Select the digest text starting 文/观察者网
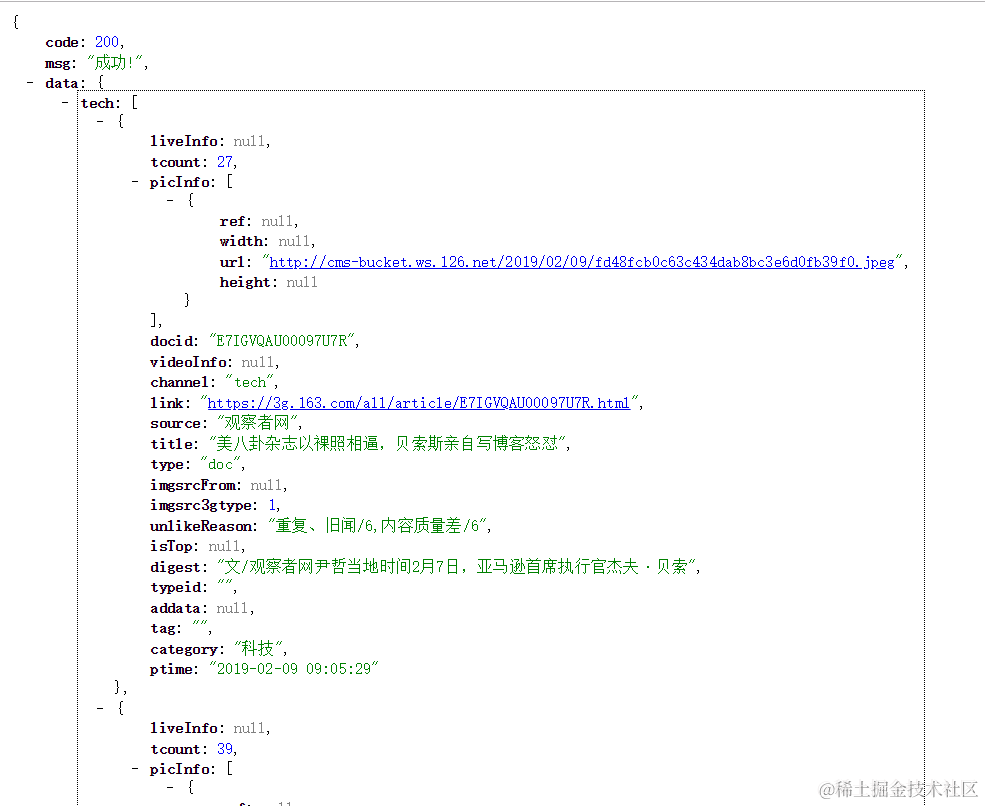Viewport: 985px width, 806px height. pyautogui.click(x=457, y=567)
